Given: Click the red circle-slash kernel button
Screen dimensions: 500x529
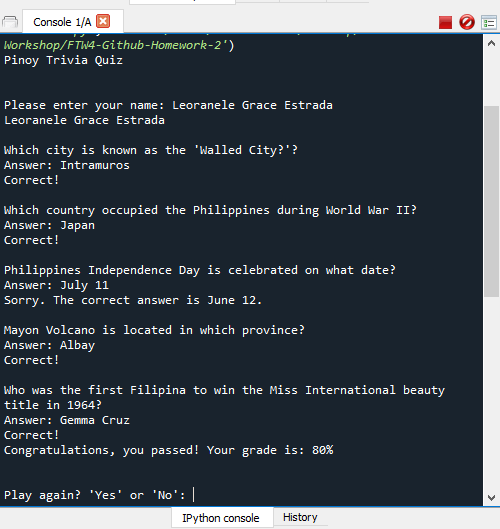Looking at the screenshot, I should (x=467, y=23).
